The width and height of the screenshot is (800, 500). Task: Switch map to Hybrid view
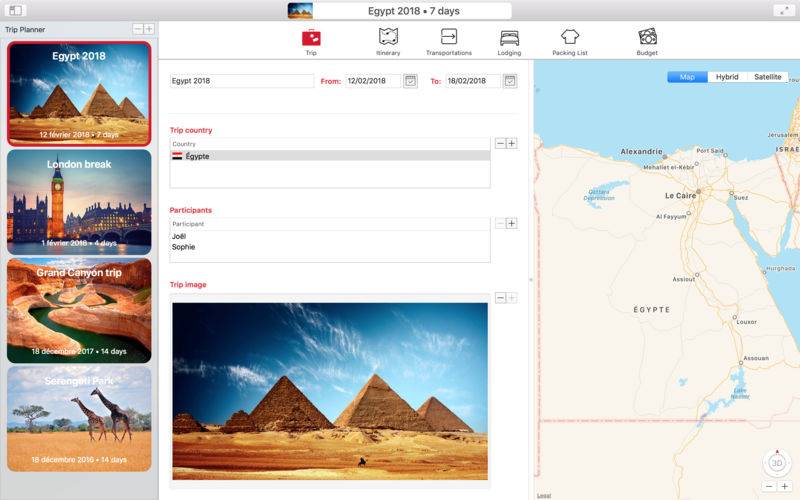coord(727,77)
